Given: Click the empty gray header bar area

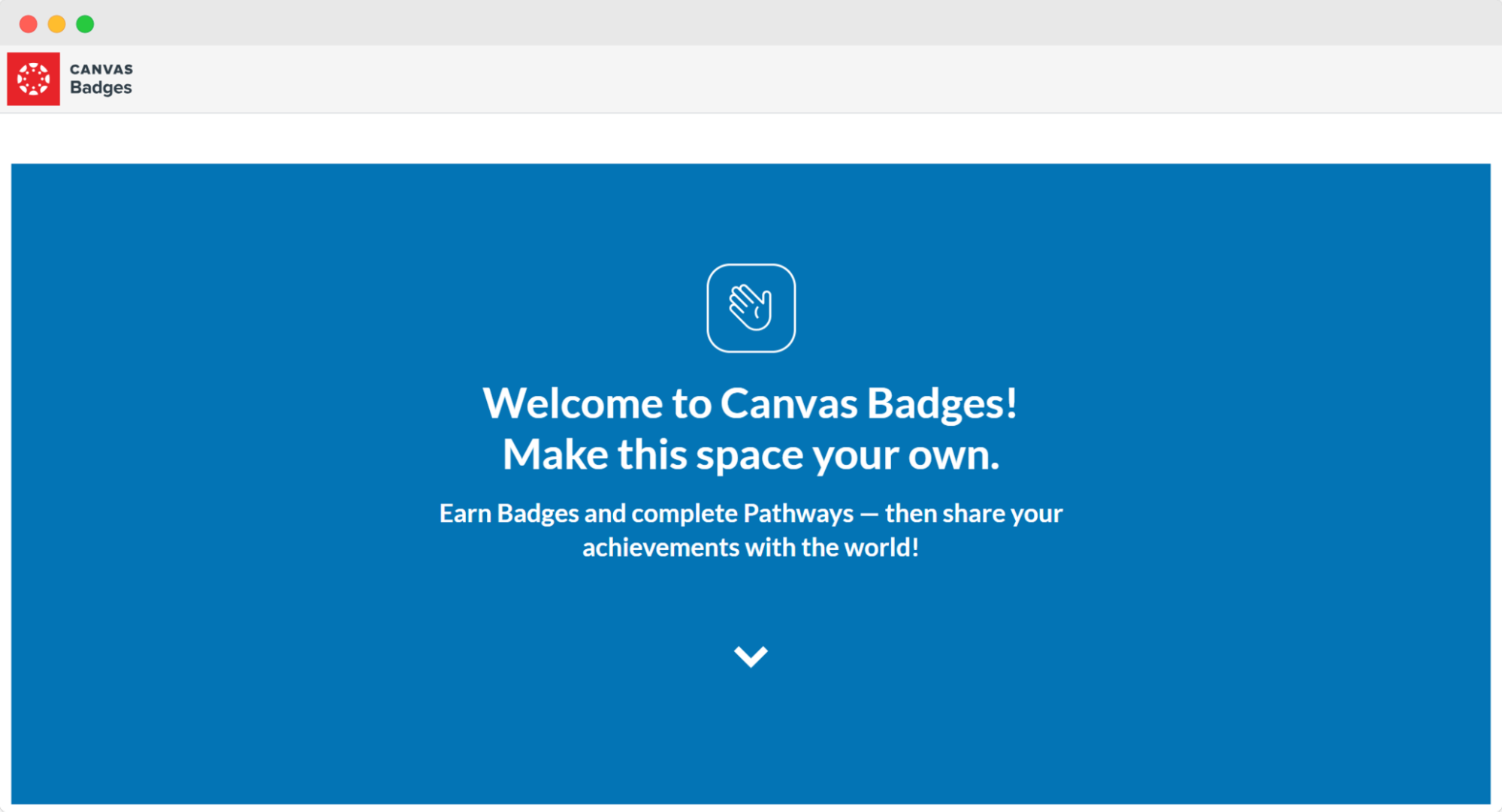Looking at the screenshot, I should tap(751, 79).
